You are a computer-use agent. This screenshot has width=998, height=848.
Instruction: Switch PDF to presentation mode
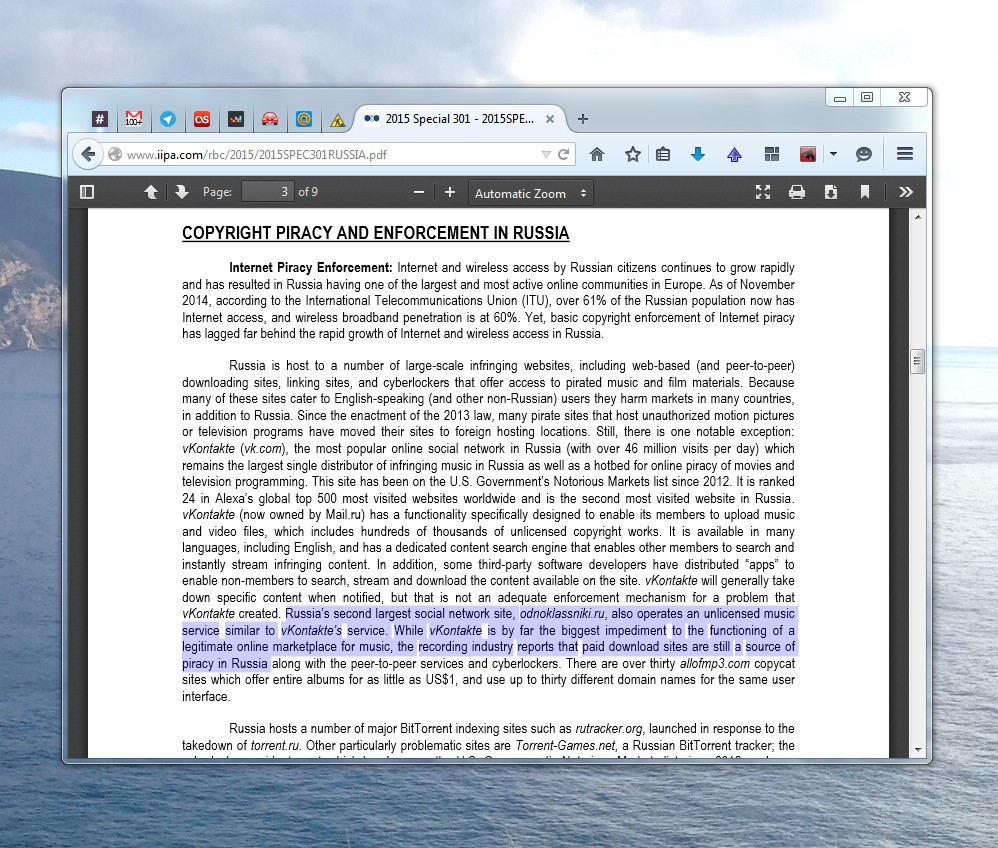click(763, 192)
